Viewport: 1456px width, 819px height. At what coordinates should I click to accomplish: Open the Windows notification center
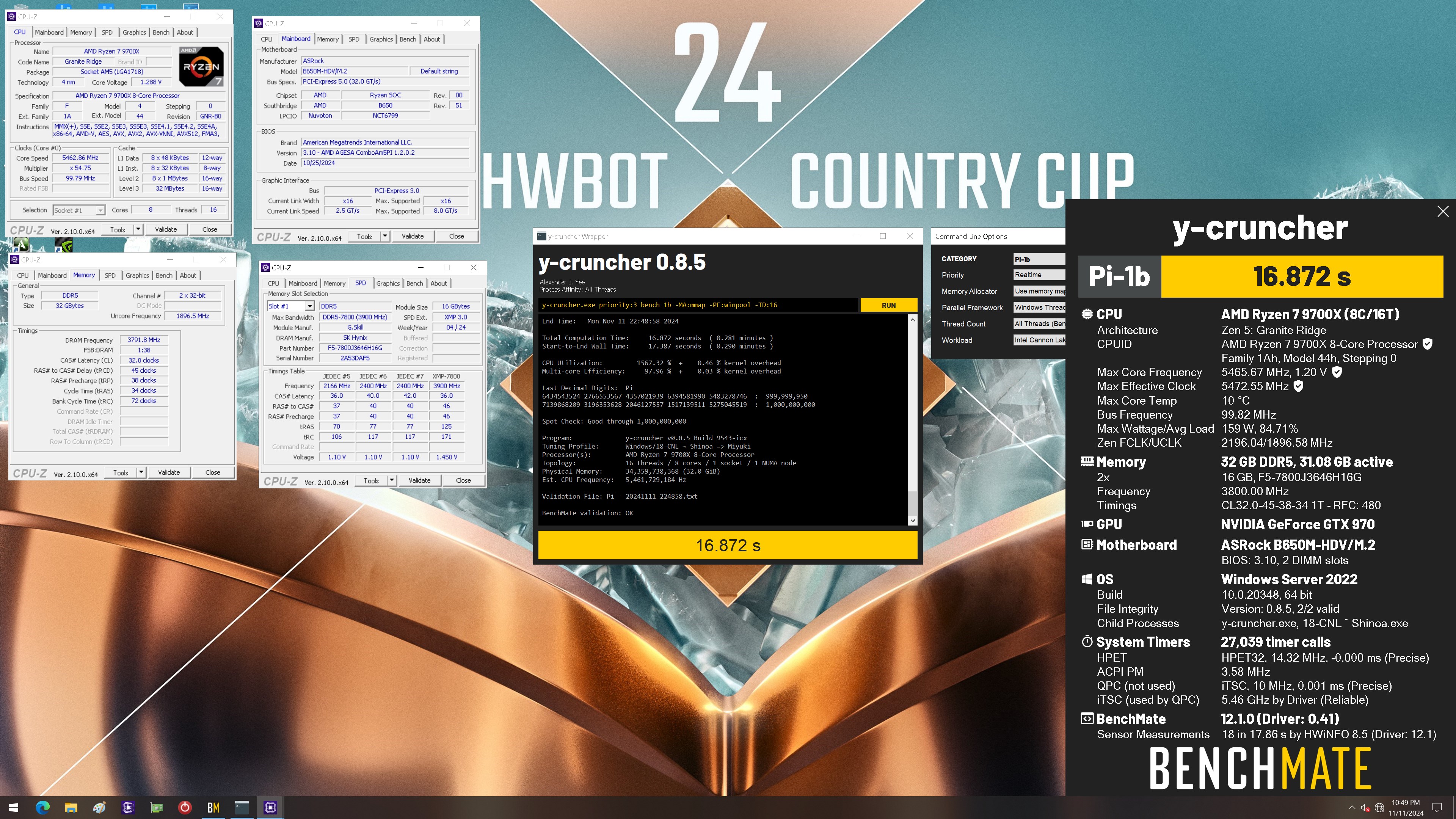click(x=1437, y=808)
